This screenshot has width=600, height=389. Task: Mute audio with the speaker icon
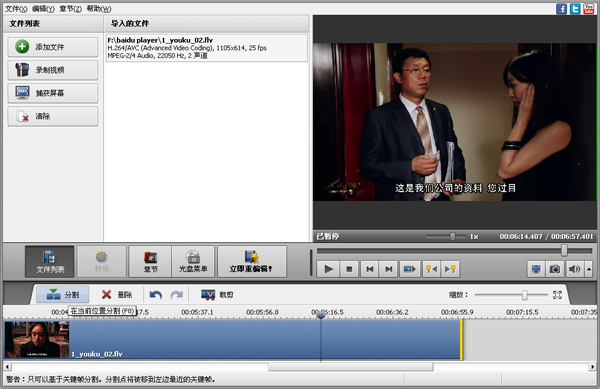574,269
